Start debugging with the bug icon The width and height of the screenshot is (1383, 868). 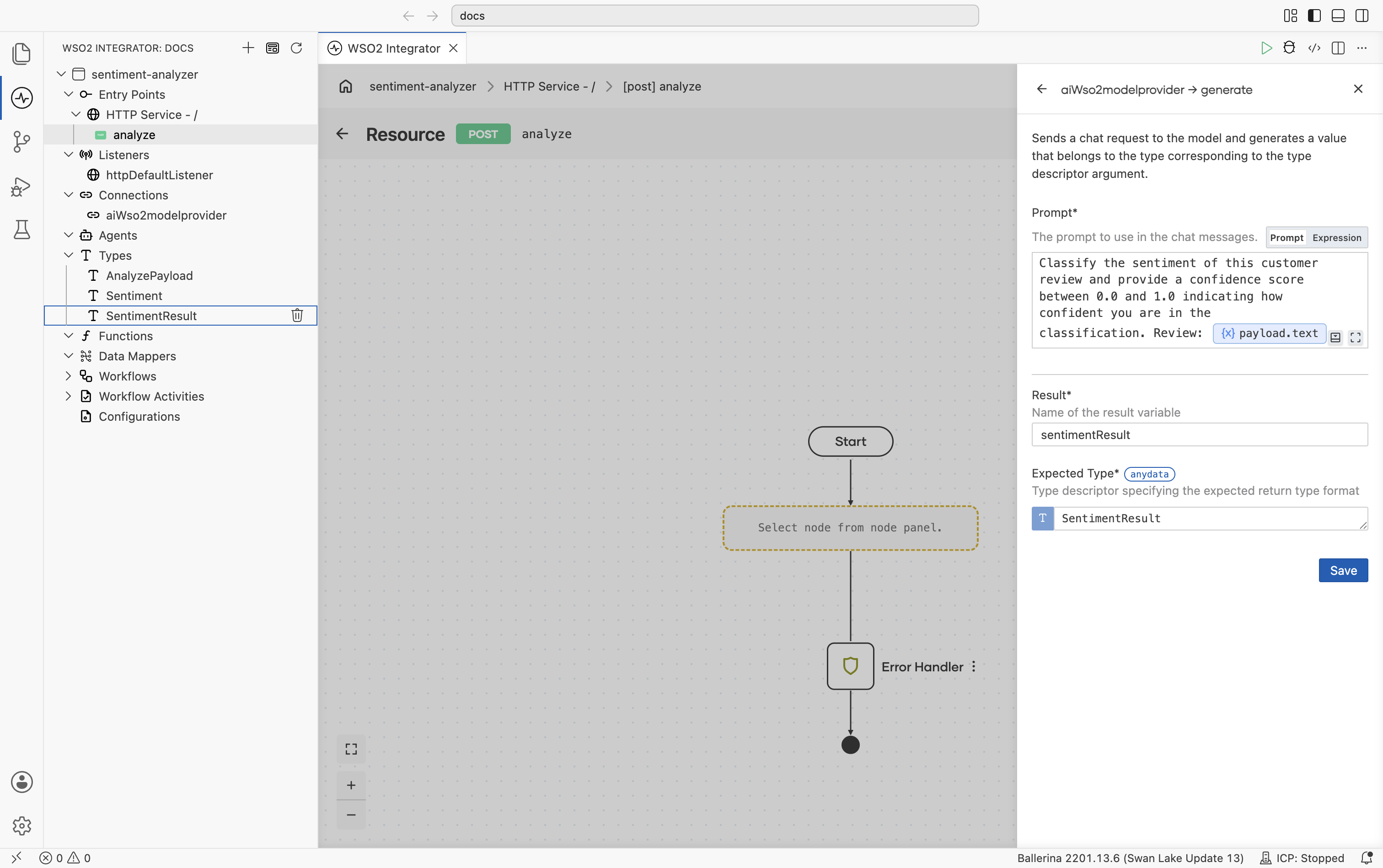1289,48
